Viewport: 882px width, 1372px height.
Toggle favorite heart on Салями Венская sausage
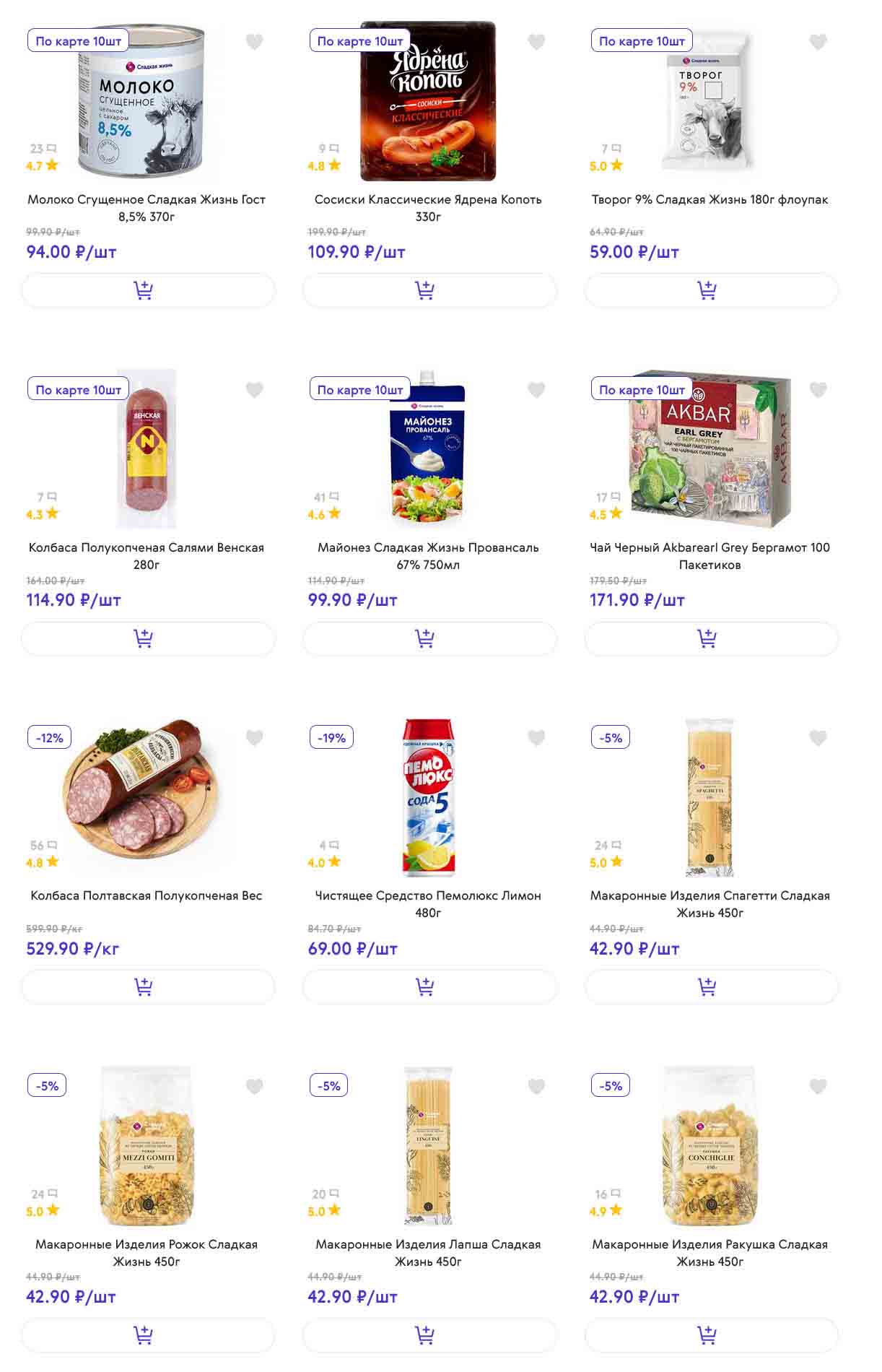coord(254,390)
